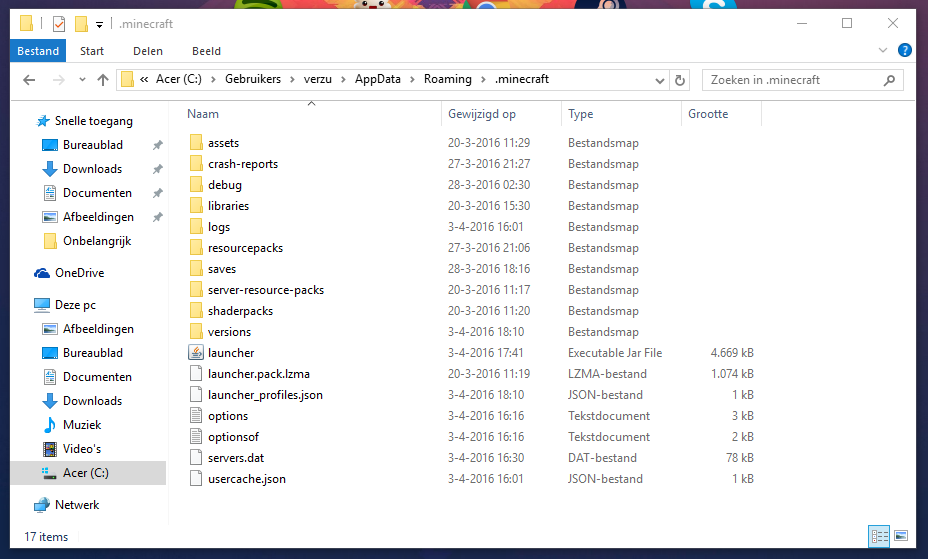Open address bar history dropdown
Screen dimensions: 928x559
click(659, 80)
